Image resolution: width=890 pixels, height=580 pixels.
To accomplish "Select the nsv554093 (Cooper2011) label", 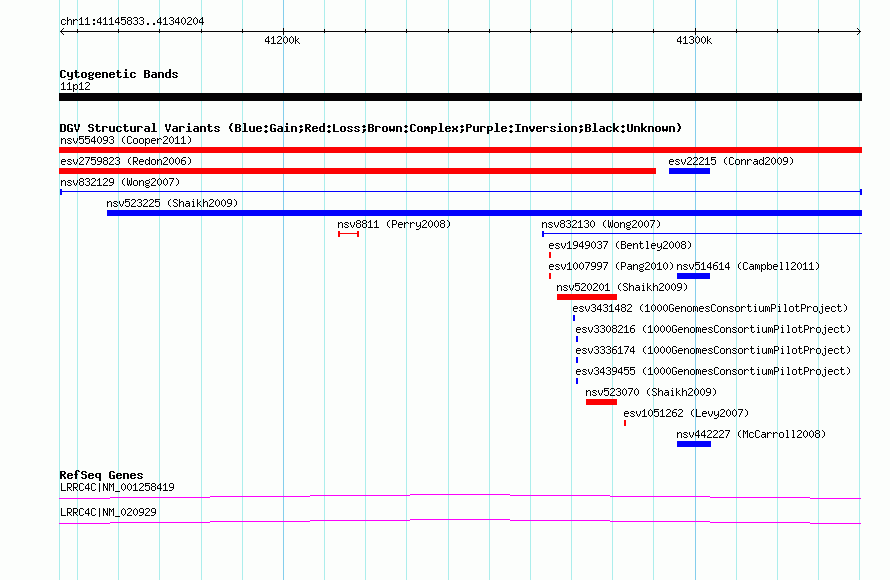I will [x=126, y=140].
